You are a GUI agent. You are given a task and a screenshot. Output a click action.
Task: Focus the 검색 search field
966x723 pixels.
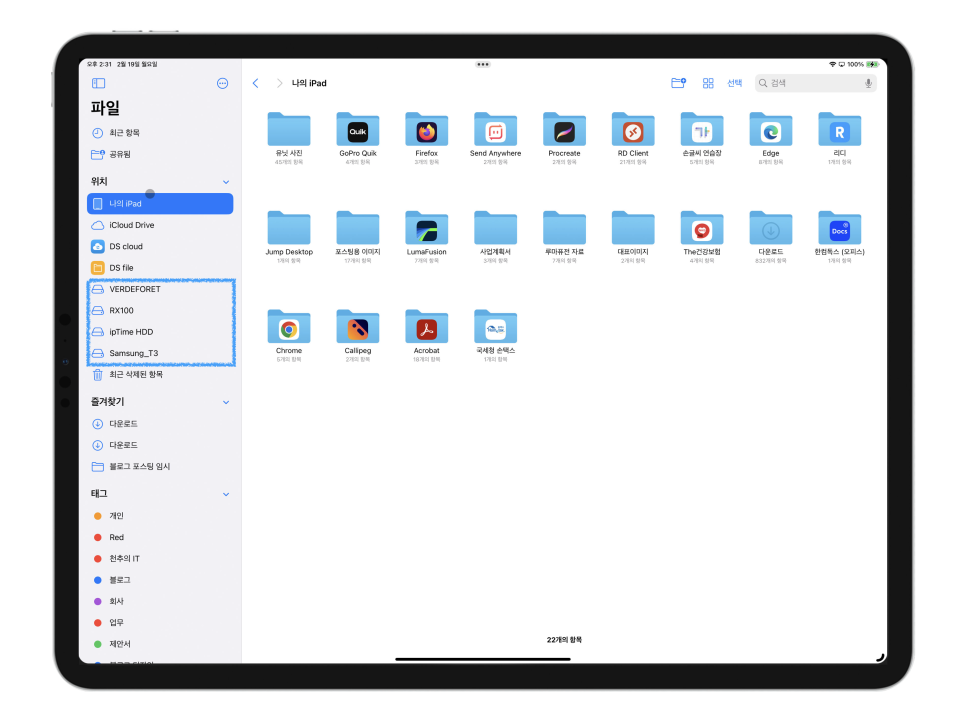816,83
